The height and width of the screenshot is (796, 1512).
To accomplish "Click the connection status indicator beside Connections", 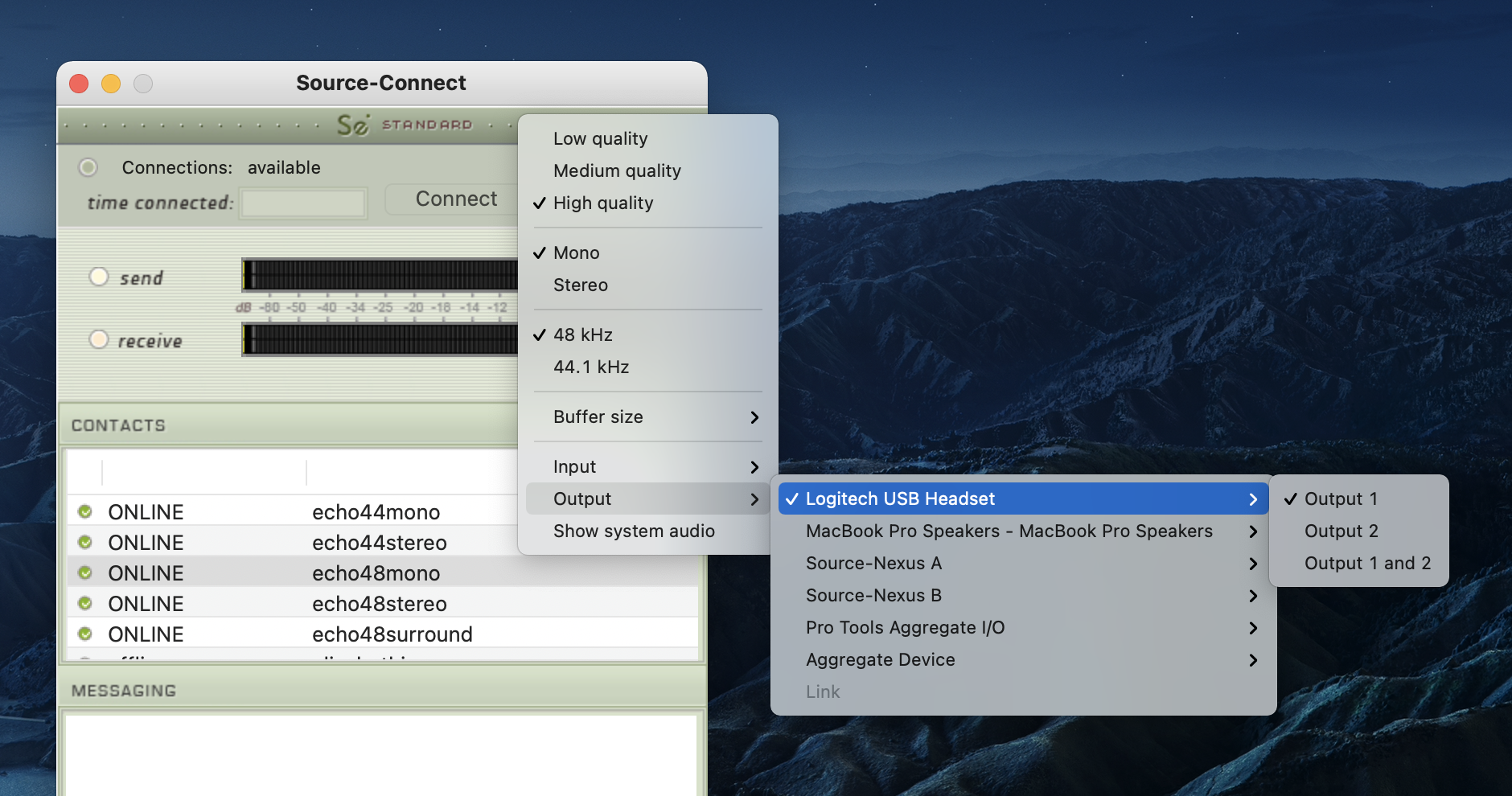I will point(88,167).
